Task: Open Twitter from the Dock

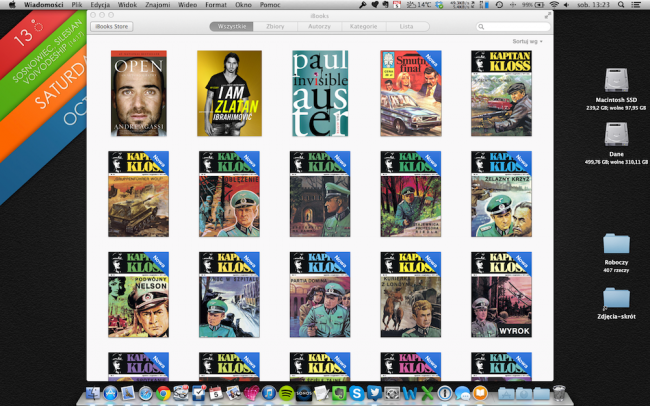Action: pyautogui.click(x=374, y=392)
